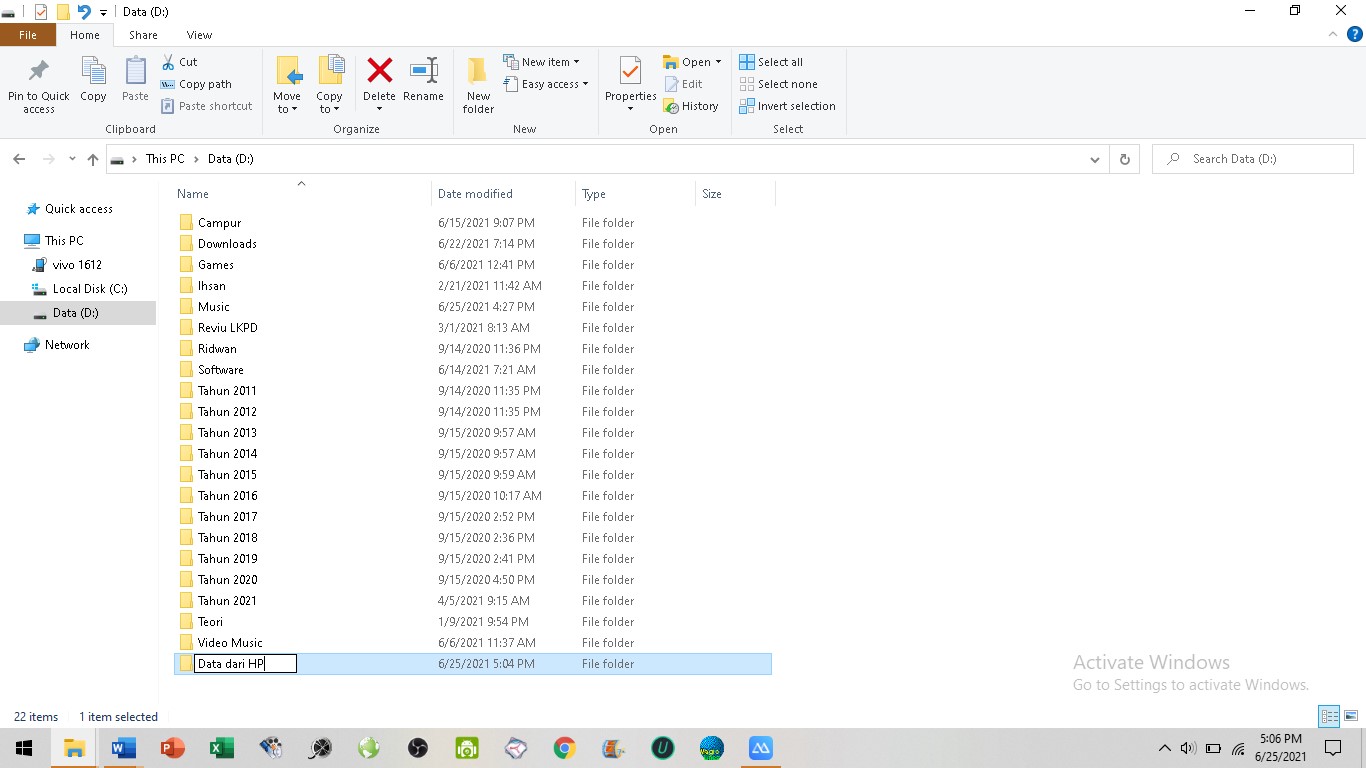Open Quick access in the navigation pane

click(78, 209)
